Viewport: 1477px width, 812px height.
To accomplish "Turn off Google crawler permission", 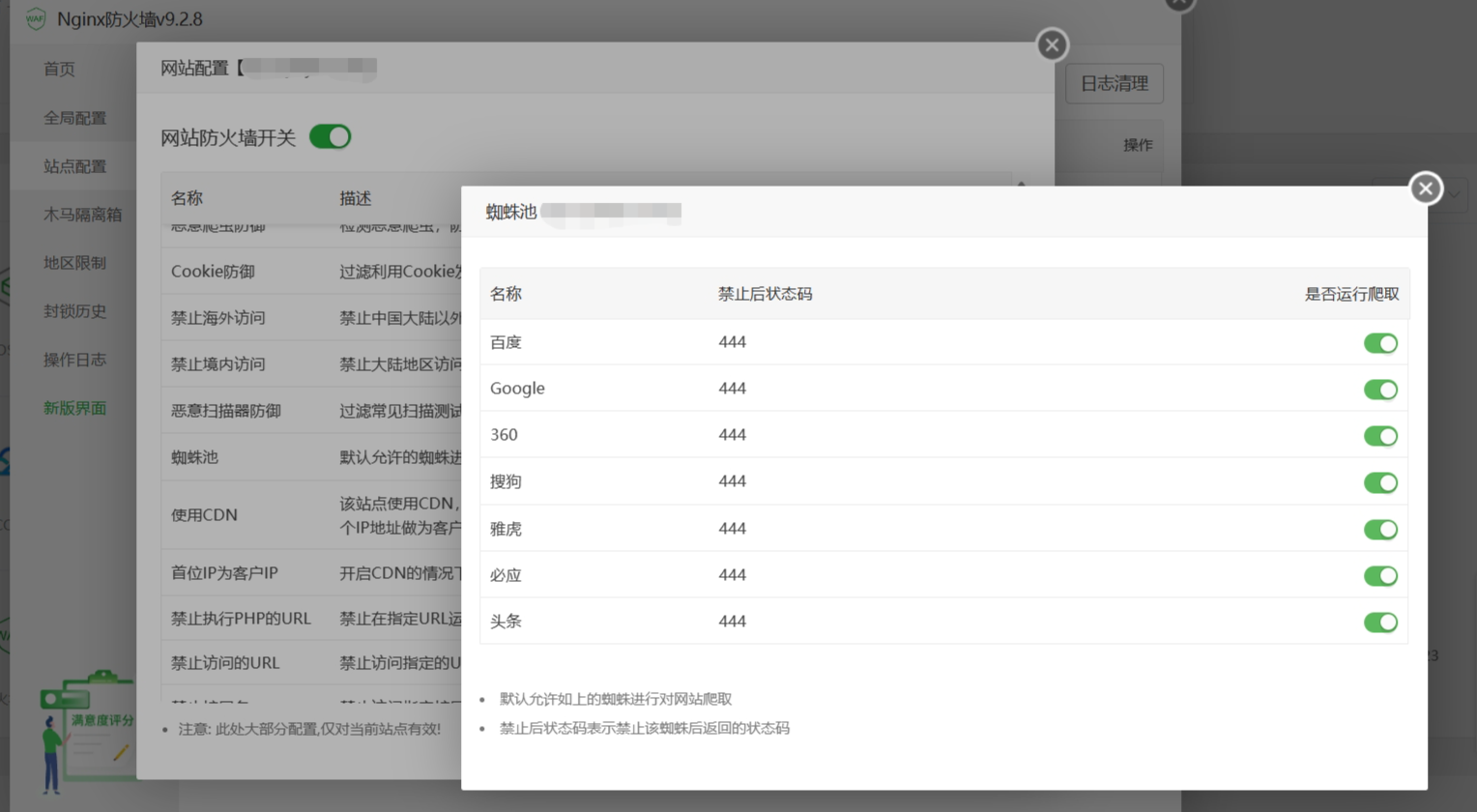I will pos(1381,389).
